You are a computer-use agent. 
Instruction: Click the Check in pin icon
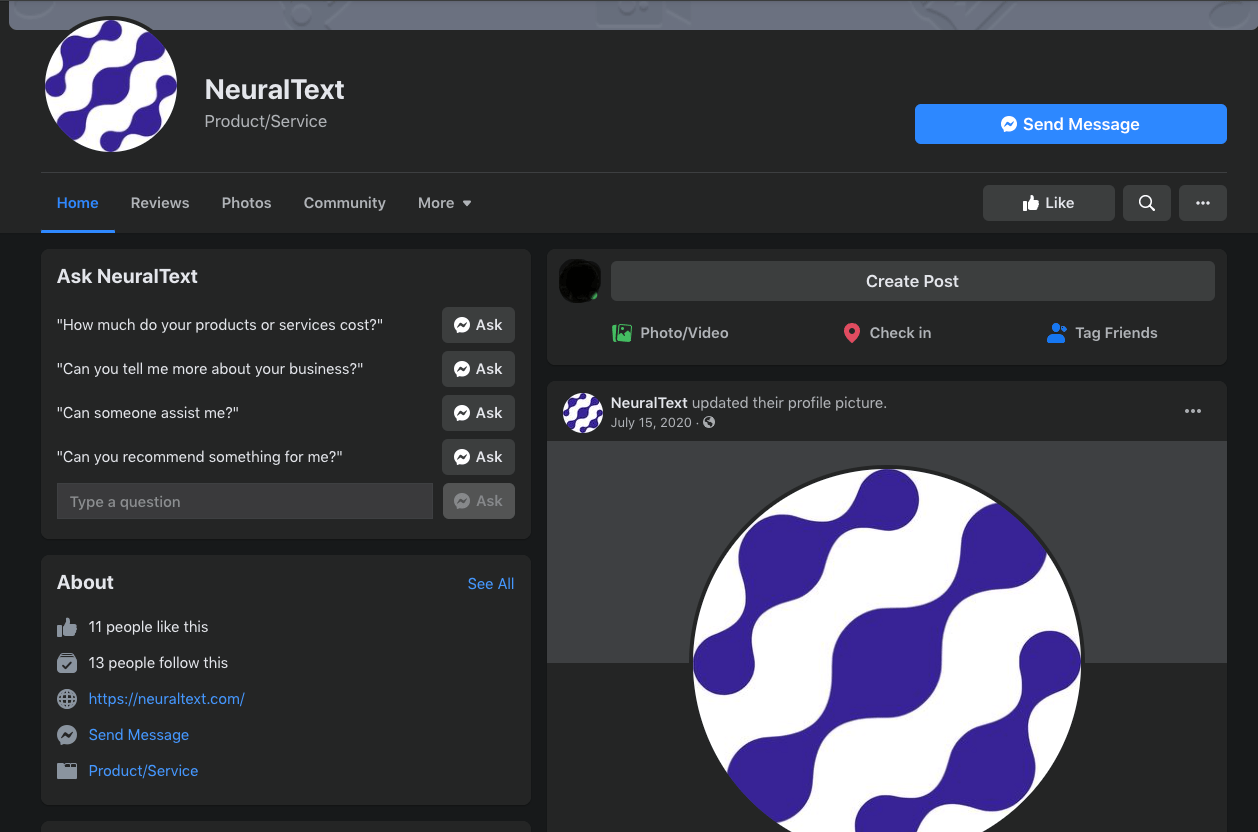click(x=851, y=332)
